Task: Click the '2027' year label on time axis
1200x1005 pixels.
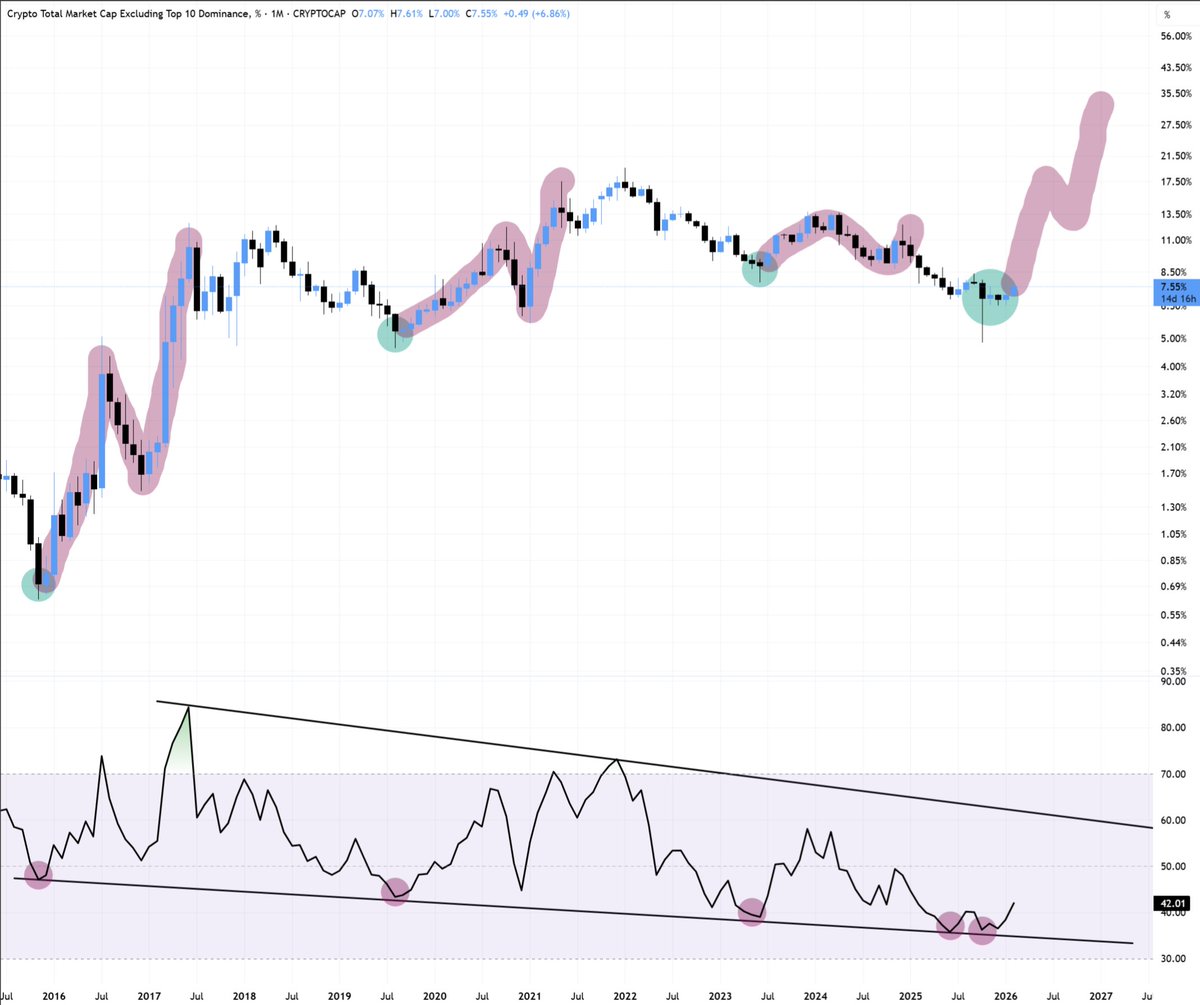Action: [1100, 996]
